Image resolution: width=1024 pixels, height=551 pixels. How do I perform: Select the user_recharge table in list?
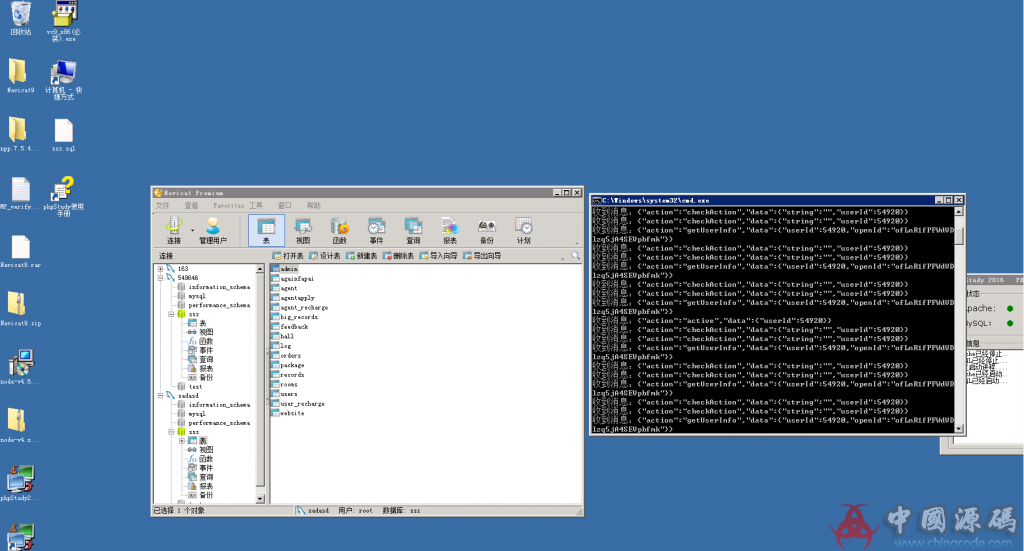click(x=298, y=404)
